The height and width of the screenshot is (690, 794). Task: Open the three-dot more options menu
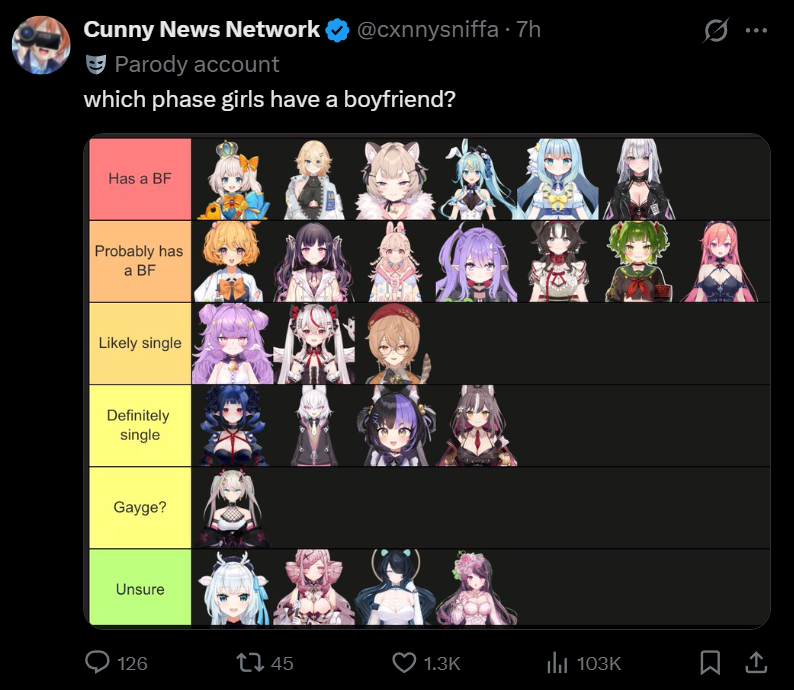pos(757,30)
